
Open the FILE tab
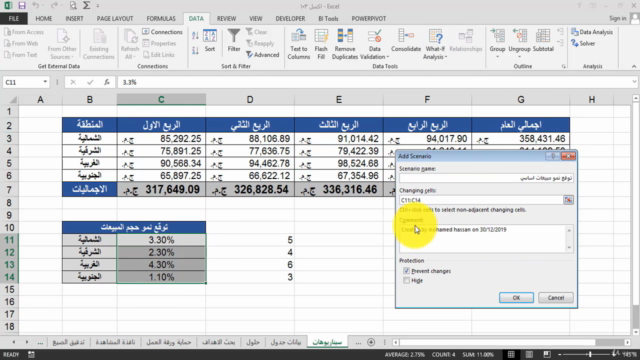(13, 18)
